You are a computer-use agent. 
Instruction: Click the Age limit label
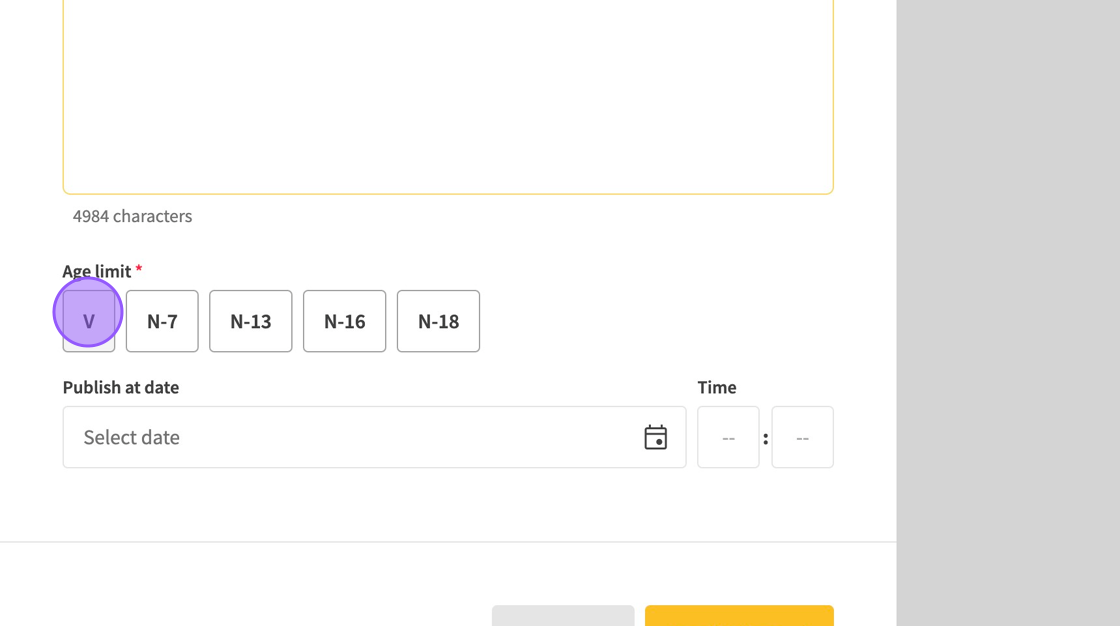pyautogui.click(x=97, y=271)
